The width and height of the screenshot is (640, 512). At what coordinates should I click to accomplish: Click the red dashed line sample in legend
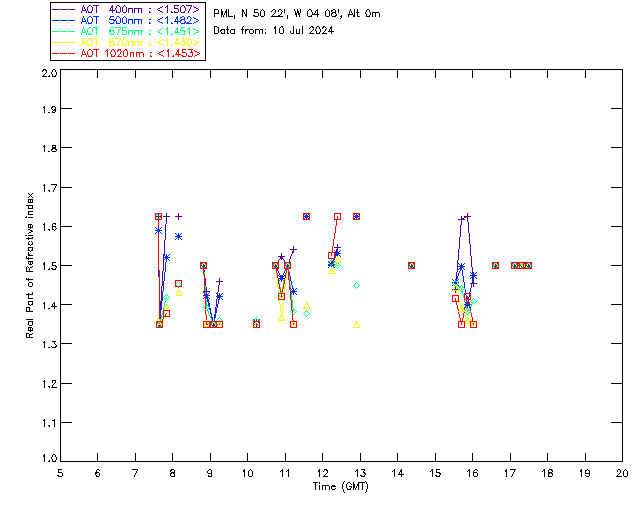(x=64, y=53)
